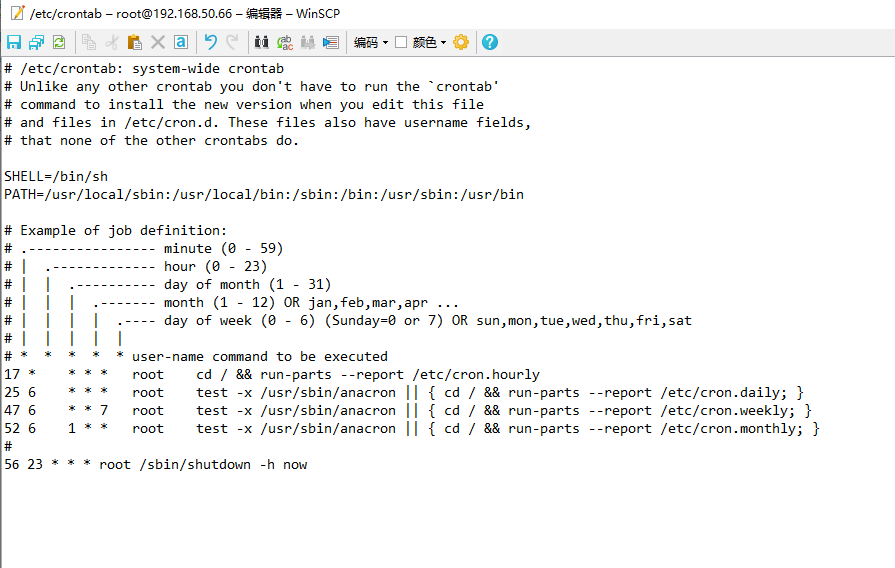Click on the SHELL=/bin/sh line
Image resolution: width=895 pixels, height=568 pixels.
coord(56,176)
